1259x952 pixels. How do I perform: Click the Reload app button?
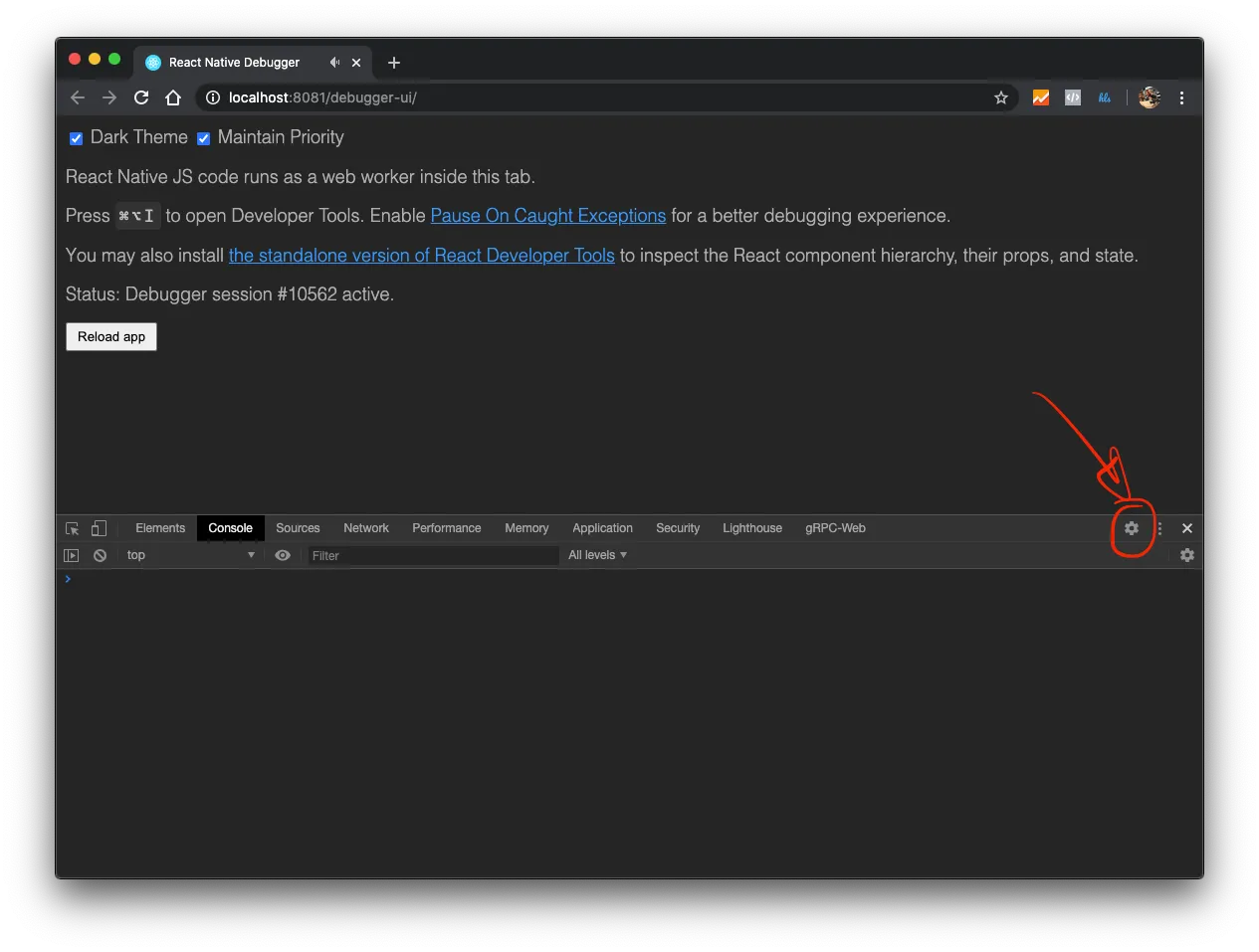click(x=111, y=336)
